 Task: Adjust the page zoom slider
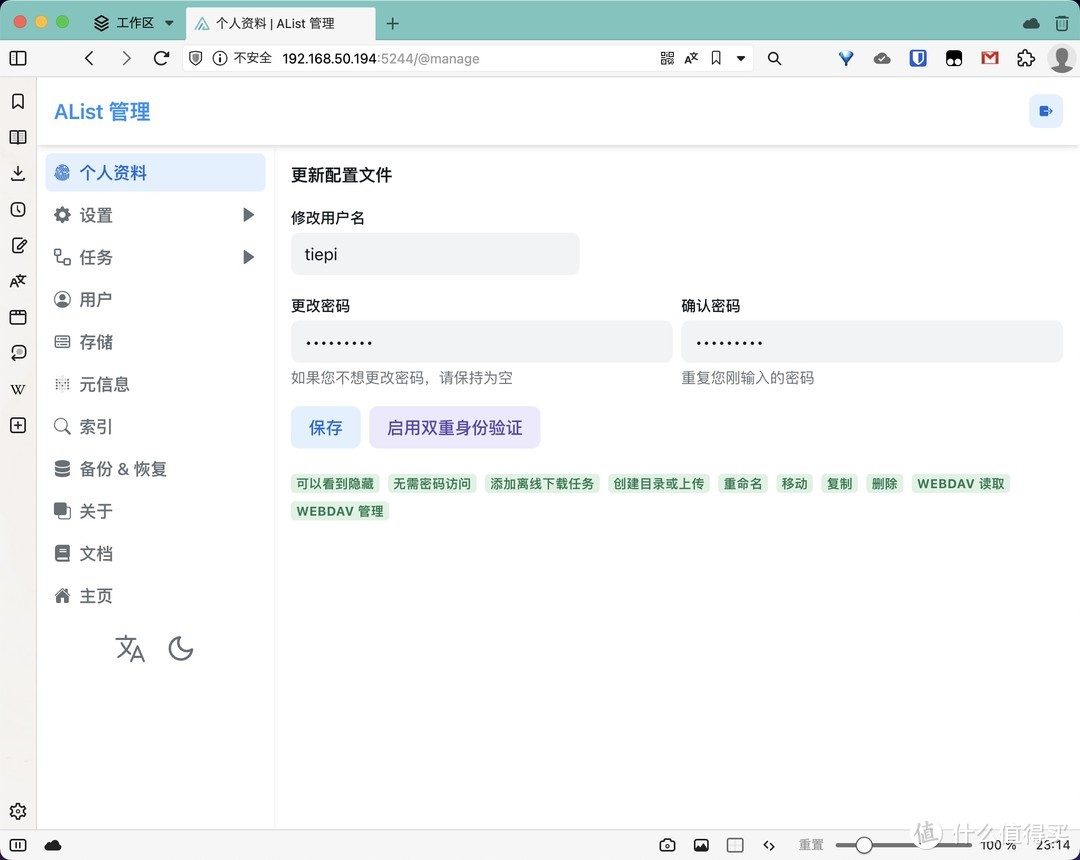tap(864, 845)
